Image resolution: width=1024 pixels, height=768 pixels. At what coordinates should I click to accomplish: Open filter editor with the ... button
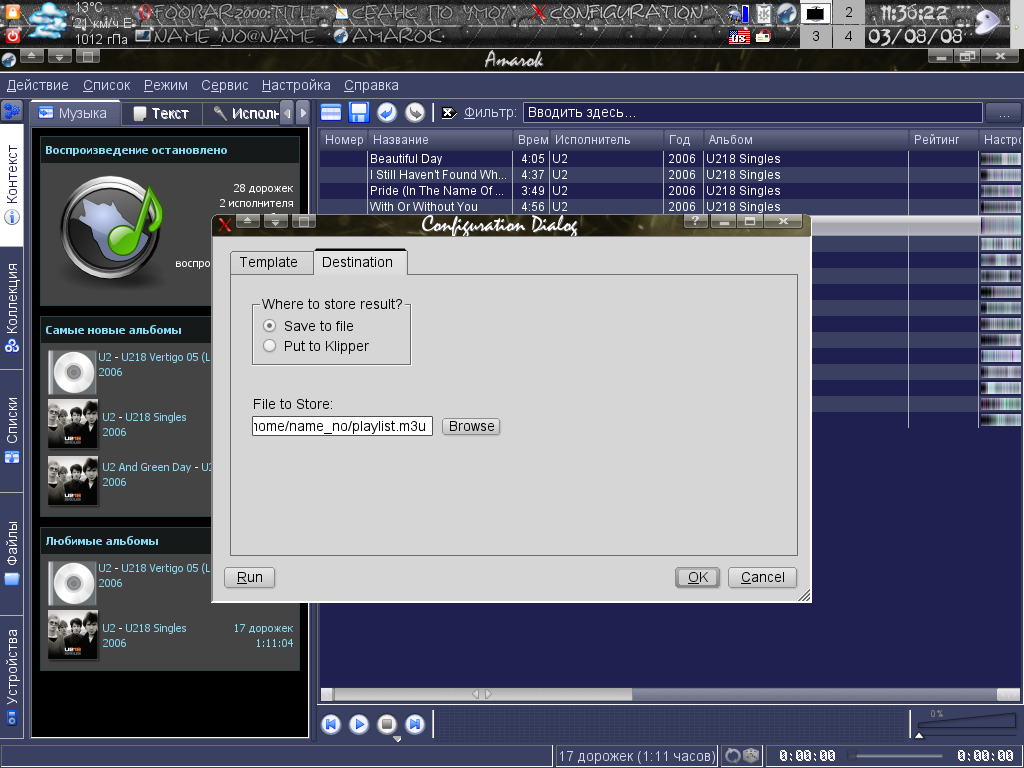pyautogui.click(x=1004, y=112)
